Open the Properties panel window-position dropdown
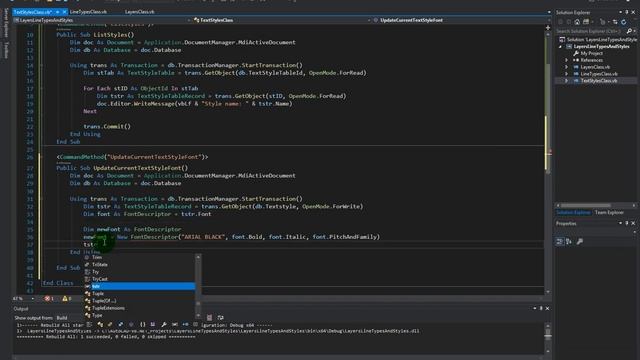 coord(620,223)
